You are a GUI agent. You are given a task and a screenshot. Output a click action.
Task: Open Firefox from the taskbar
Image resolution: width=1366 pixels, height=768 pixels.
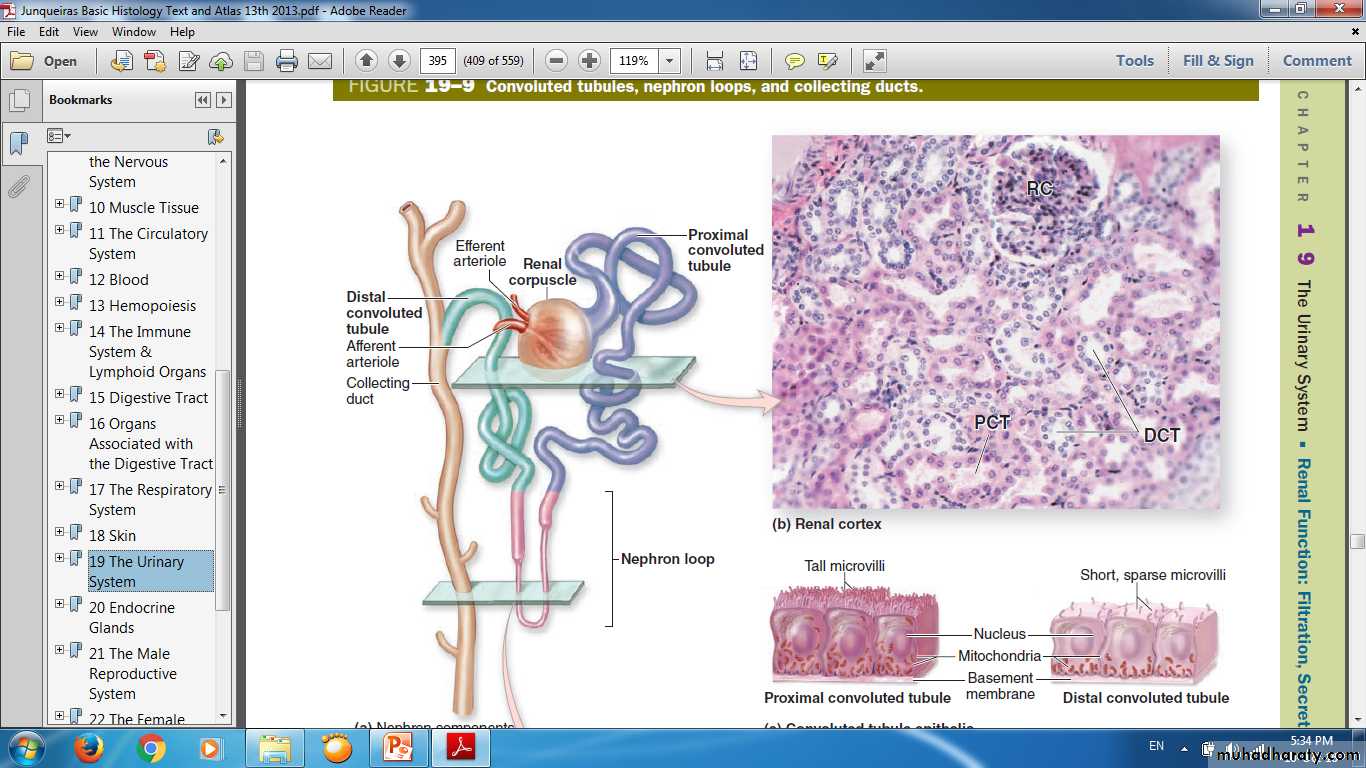pyautogui.click(x=89, y=748)
